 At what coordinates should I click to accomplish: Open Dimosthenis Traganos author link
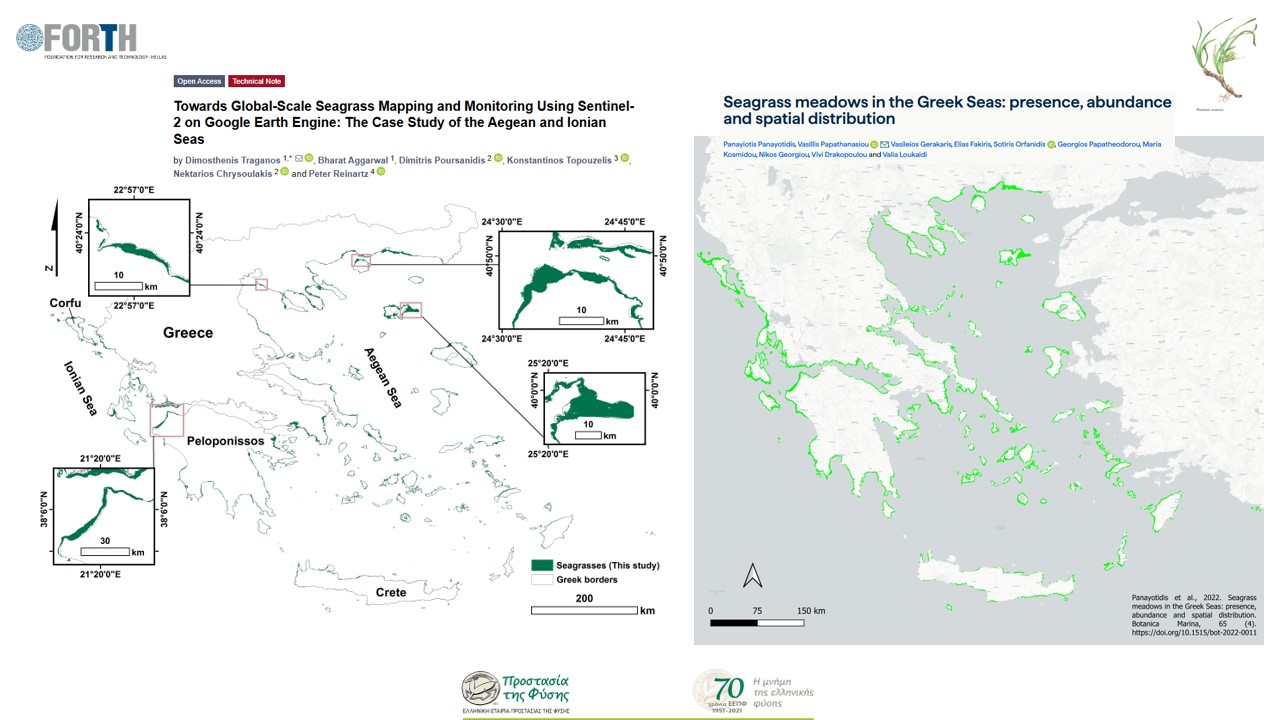point(238,159)
